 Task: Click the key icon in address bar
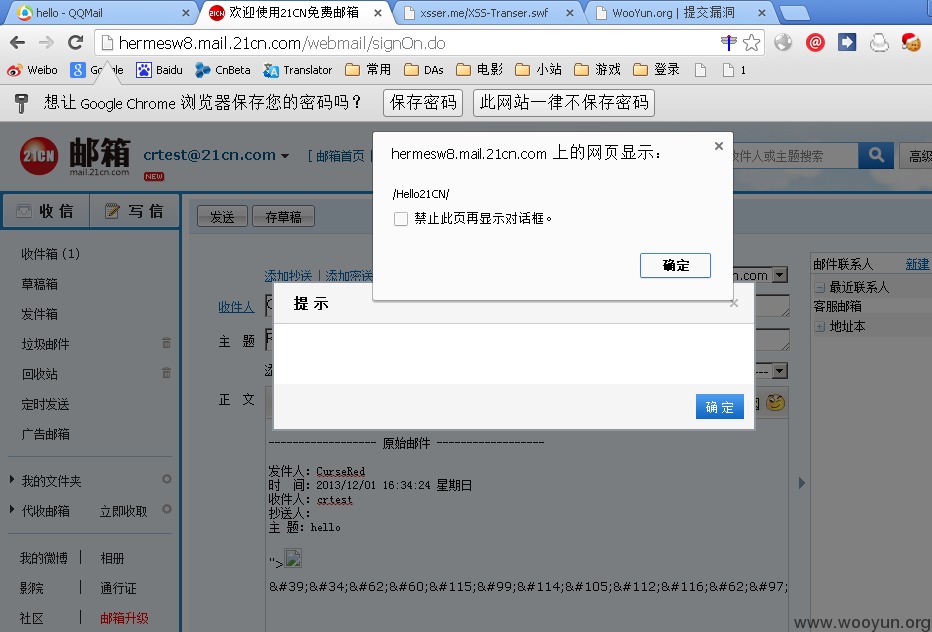point(728,42)
